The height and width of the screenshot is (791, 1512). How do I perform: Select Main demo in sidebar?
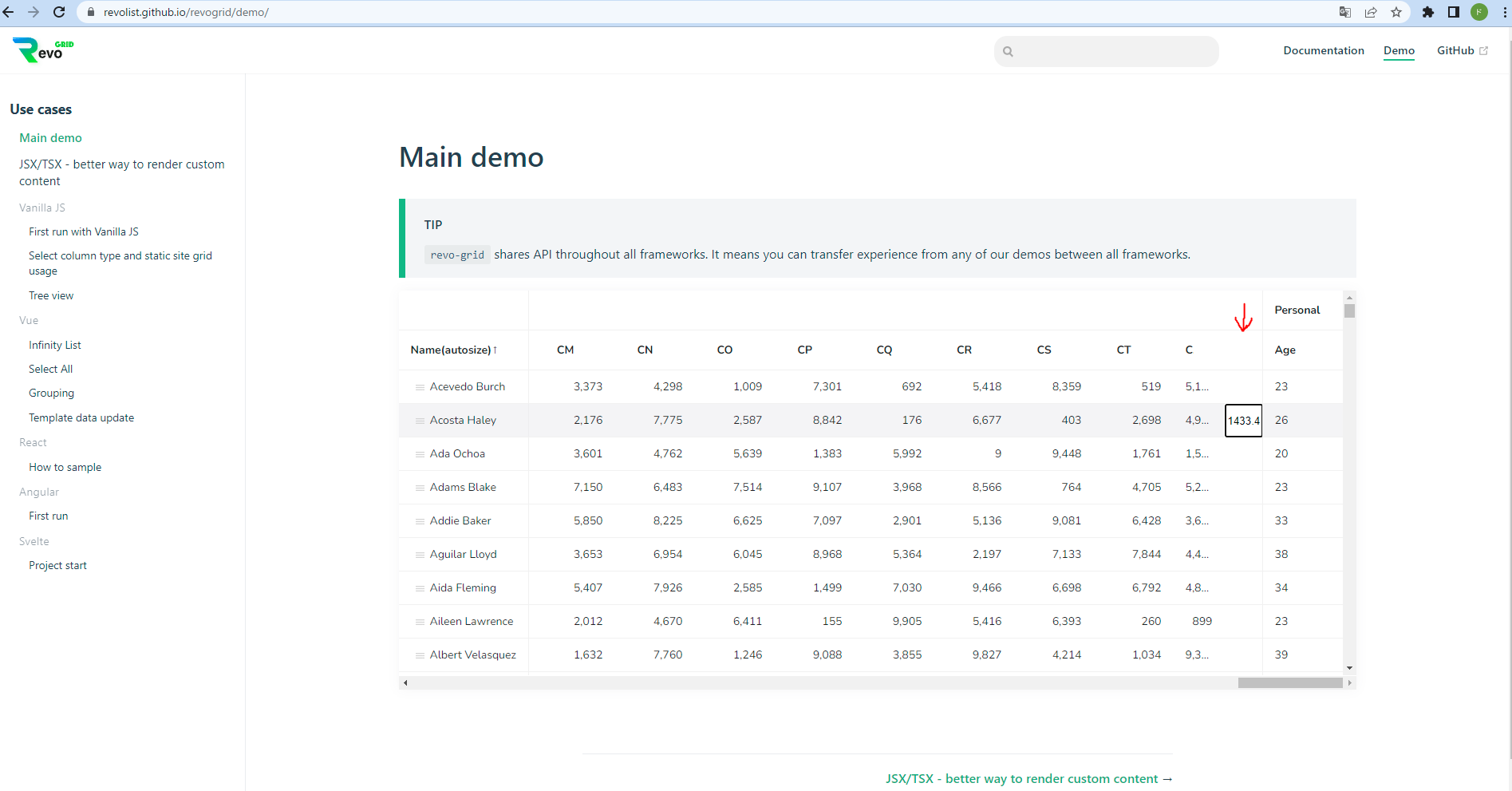tap(50, 138)
